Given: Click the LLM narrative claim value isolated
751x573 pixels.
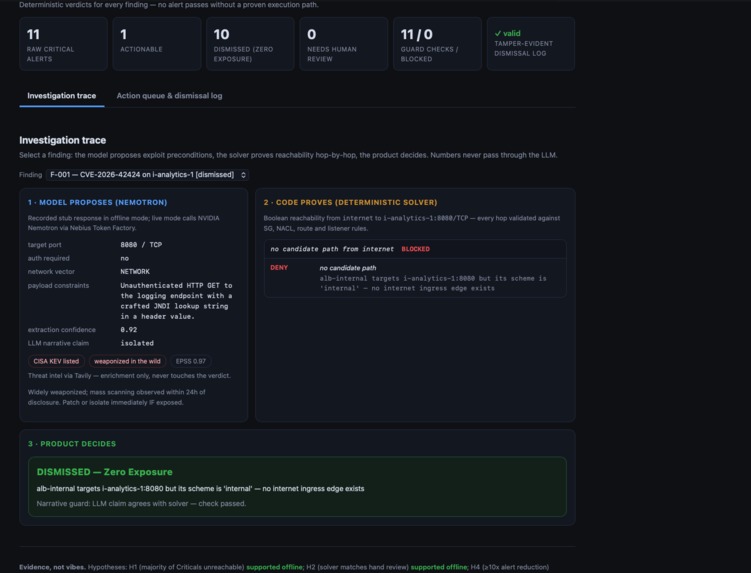Looking at the screenshot, I should pos(137,343).
